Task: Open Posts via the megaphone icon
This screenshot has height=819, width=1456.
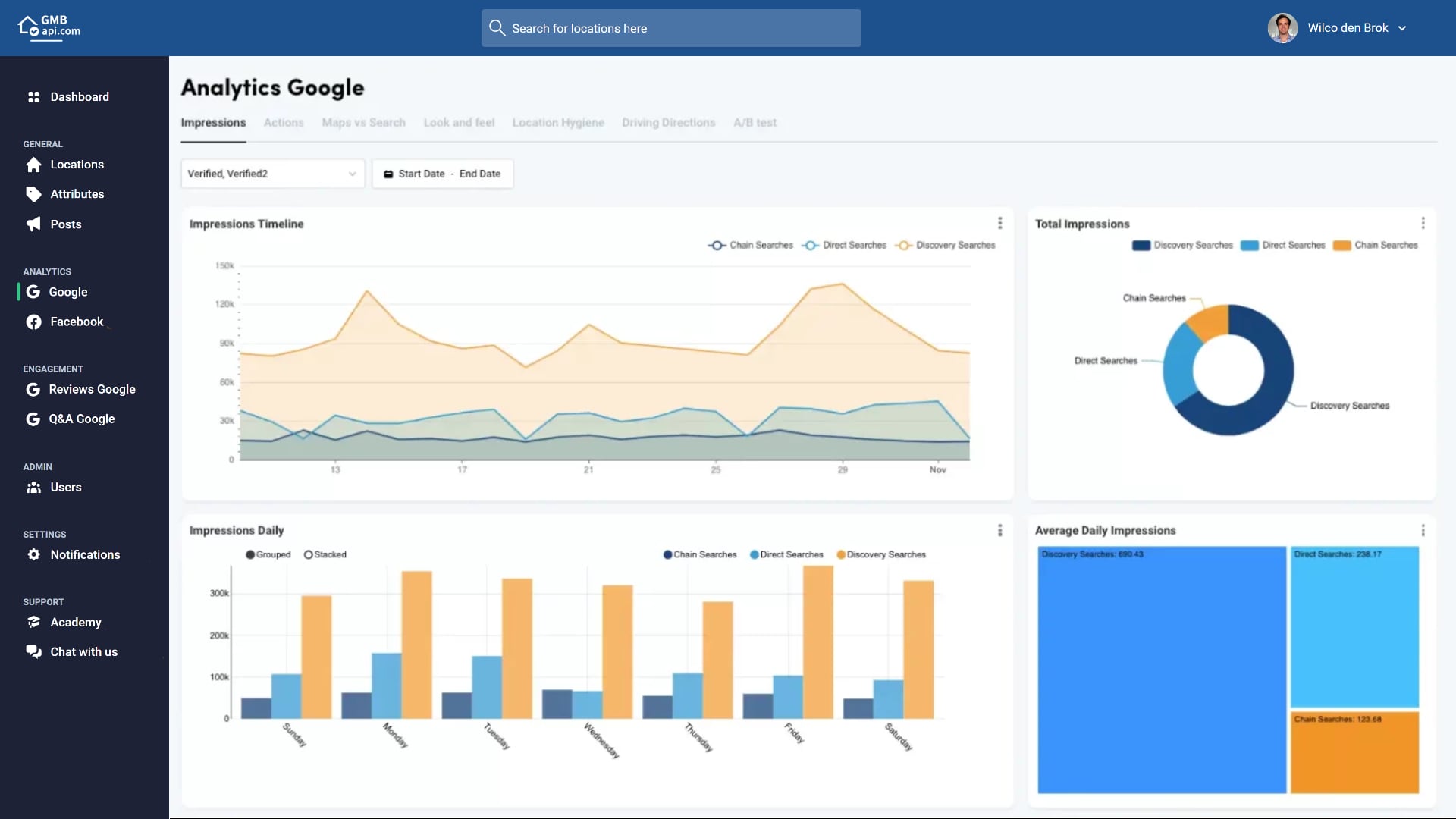Action: coord(34,224)
